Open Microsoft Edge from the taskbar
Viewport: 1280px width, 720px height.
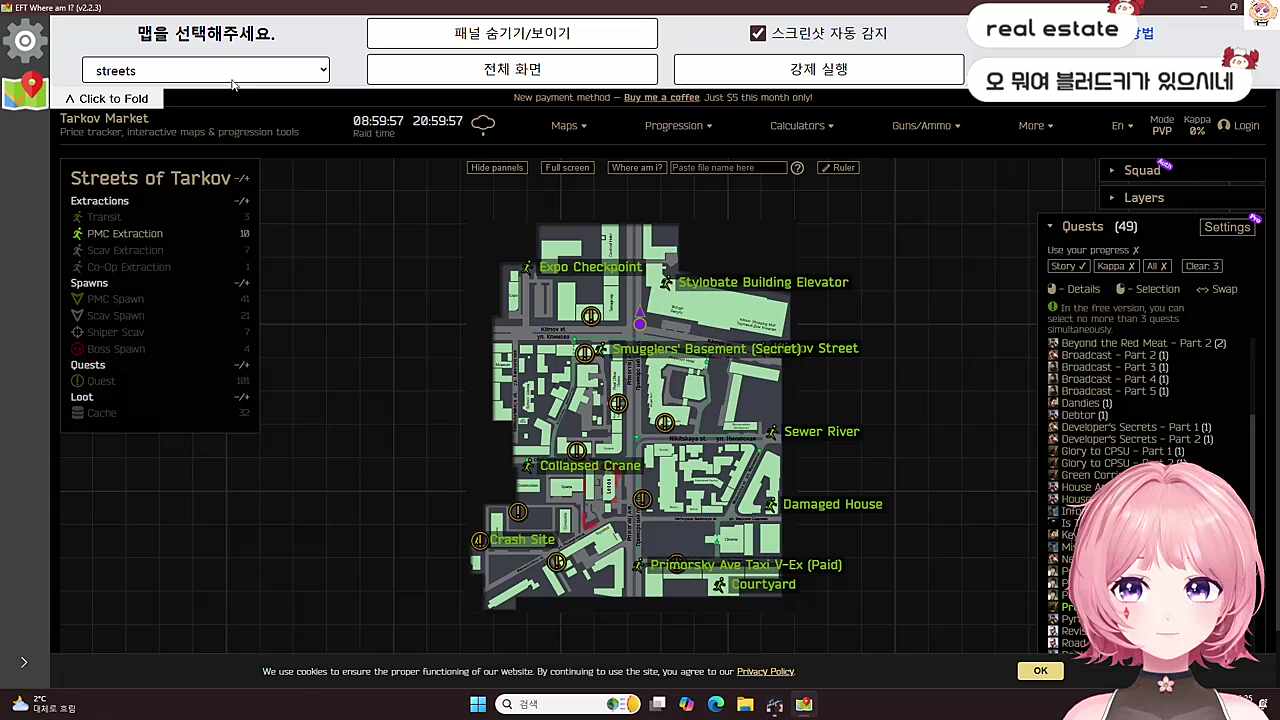point(716,704)
